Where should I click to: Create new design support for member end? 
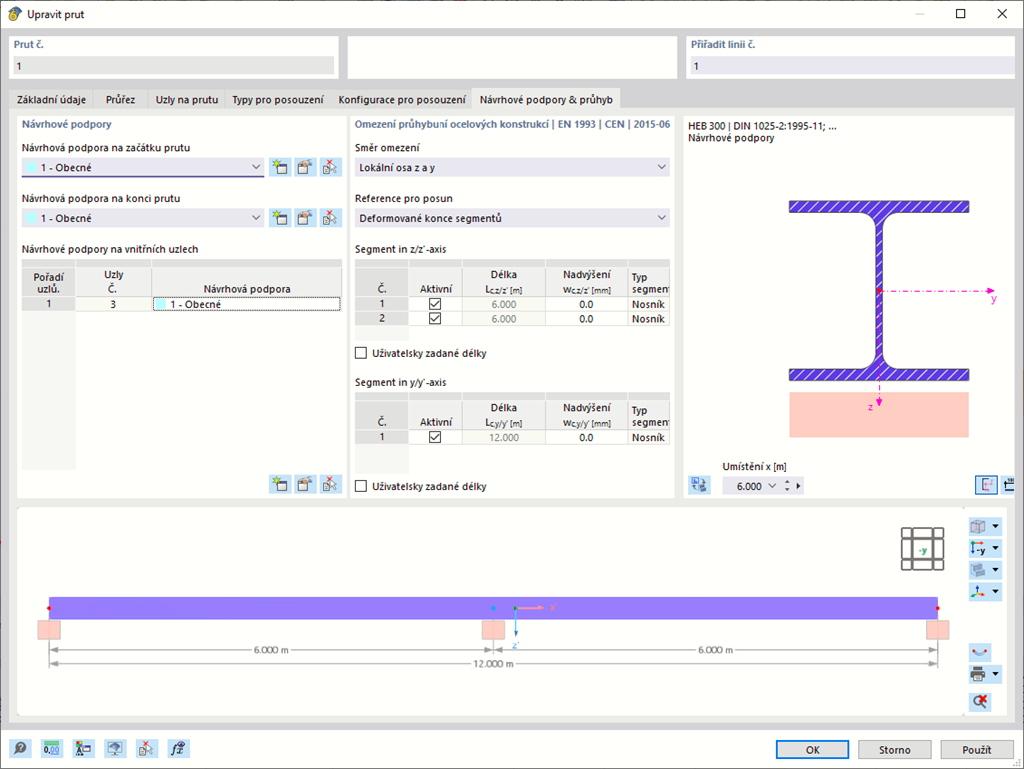[x=280, y=218]
